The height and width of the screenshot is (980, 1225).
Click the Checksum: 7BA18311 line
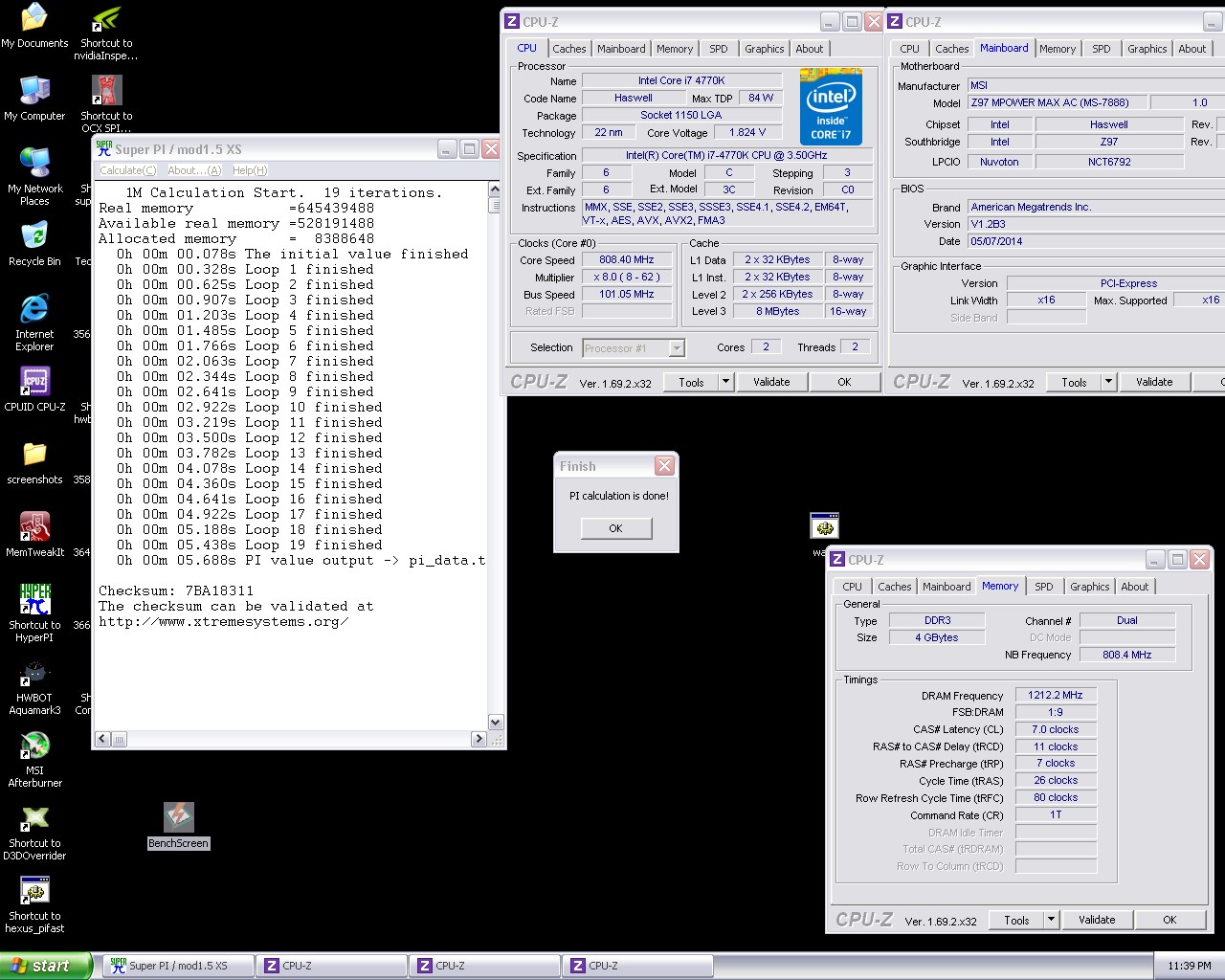176,591
